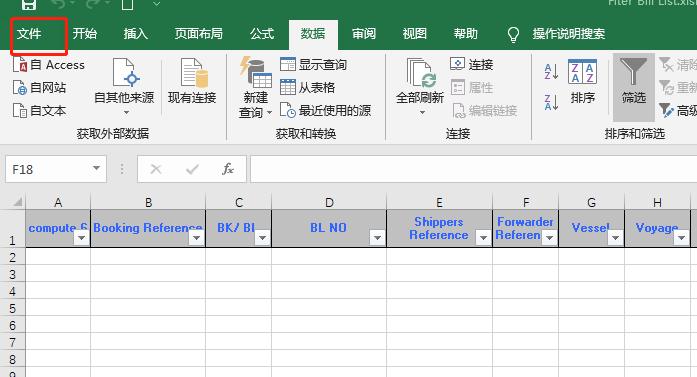Click the insert function fx button
The image size is (697, 377).
click(228, 169)
